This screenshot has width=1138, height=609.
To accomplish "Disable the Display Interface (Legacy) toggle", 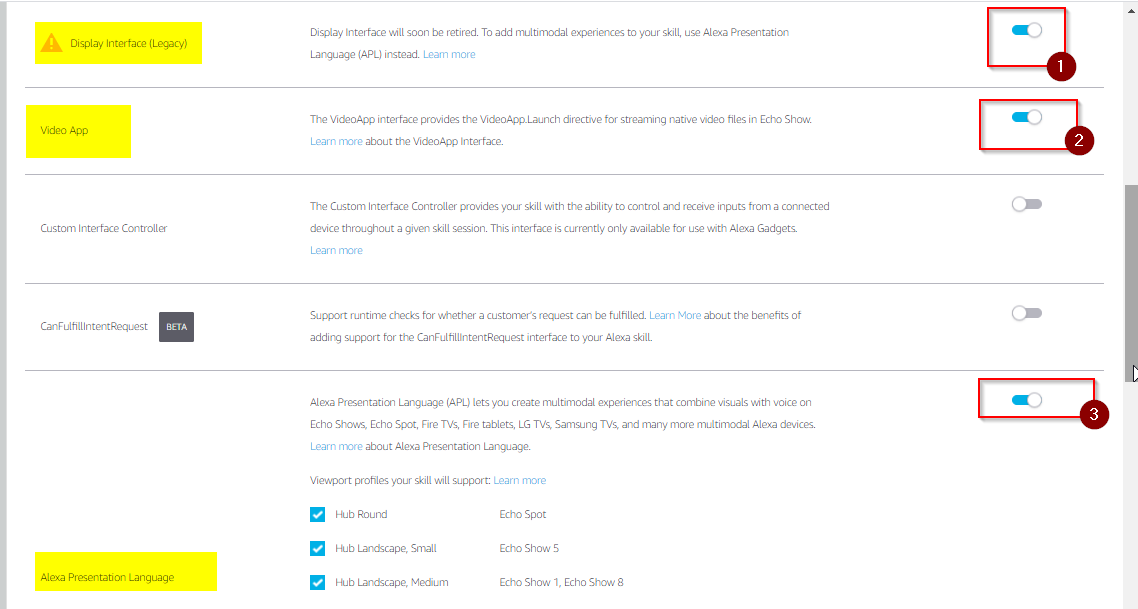I will click(1027, 31).
